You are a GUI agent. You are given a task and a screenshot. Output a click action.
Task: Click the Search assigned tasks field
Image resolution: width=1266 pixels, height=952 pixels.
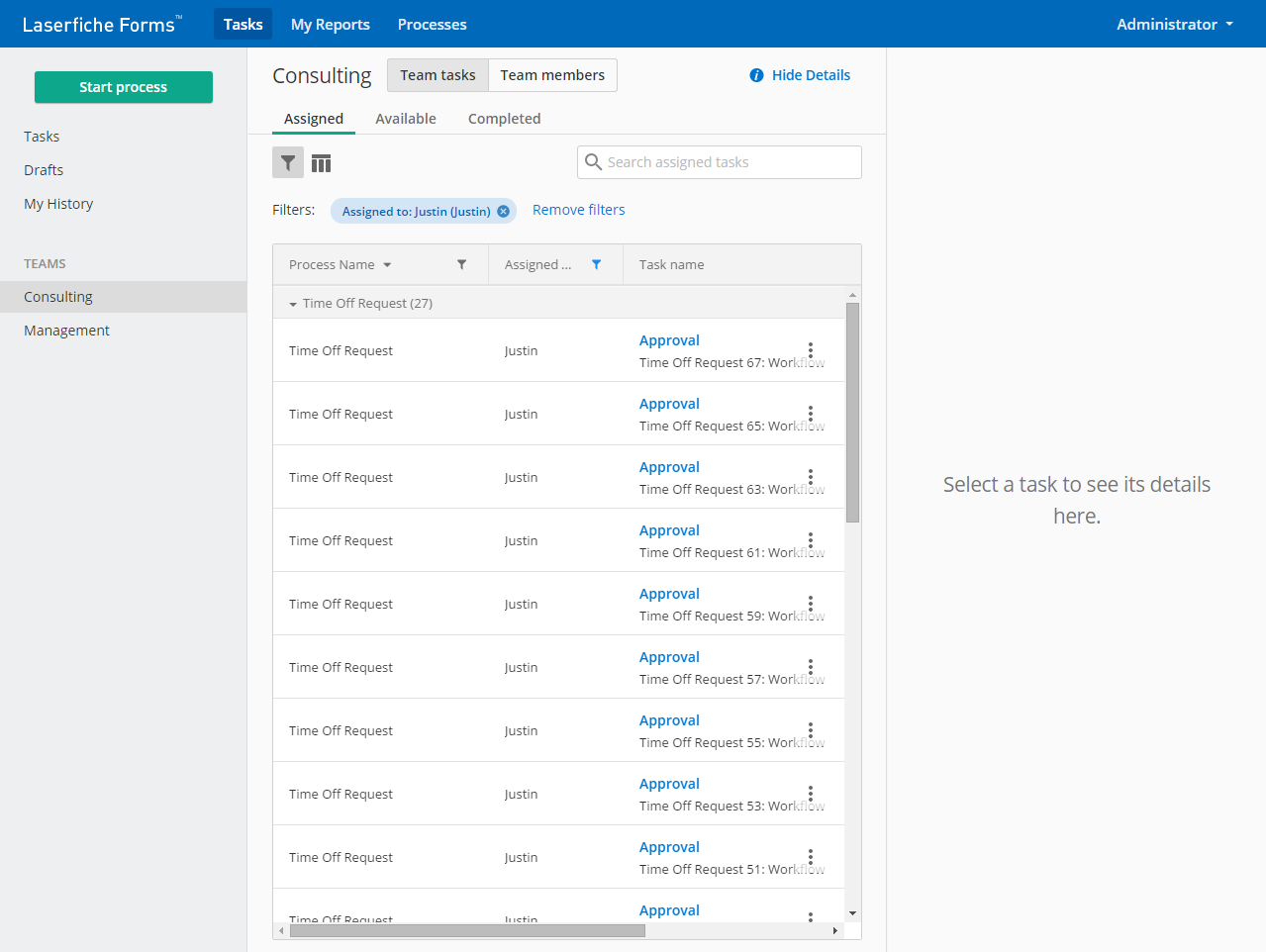[729, 162]
